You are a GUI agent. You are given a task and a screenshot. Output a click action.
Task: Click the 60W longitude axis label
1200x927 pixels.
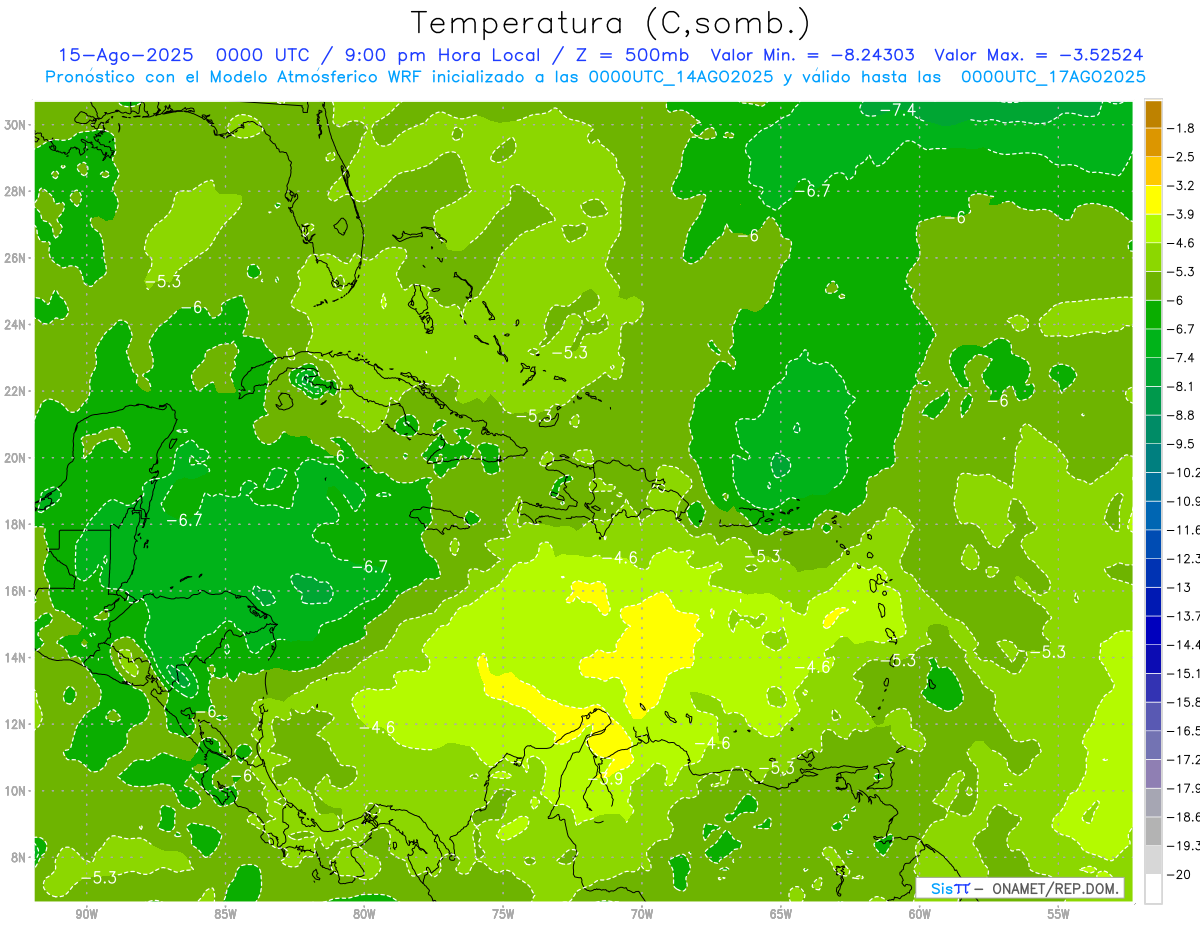coord(920,914)
